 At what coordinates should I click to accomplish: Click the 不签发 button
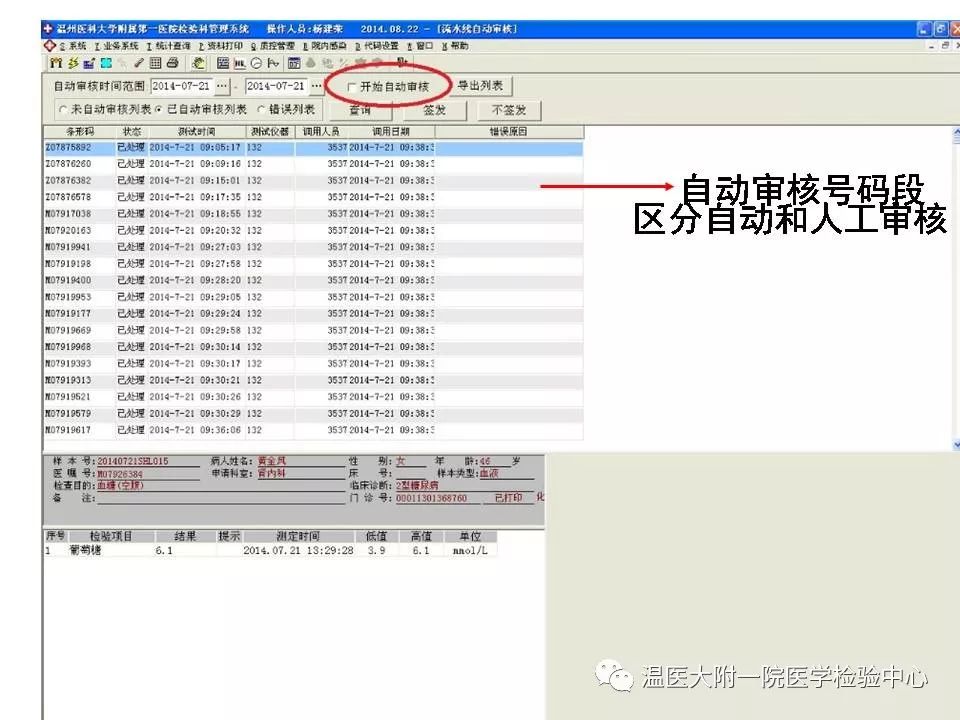click(x=508, y=110)
